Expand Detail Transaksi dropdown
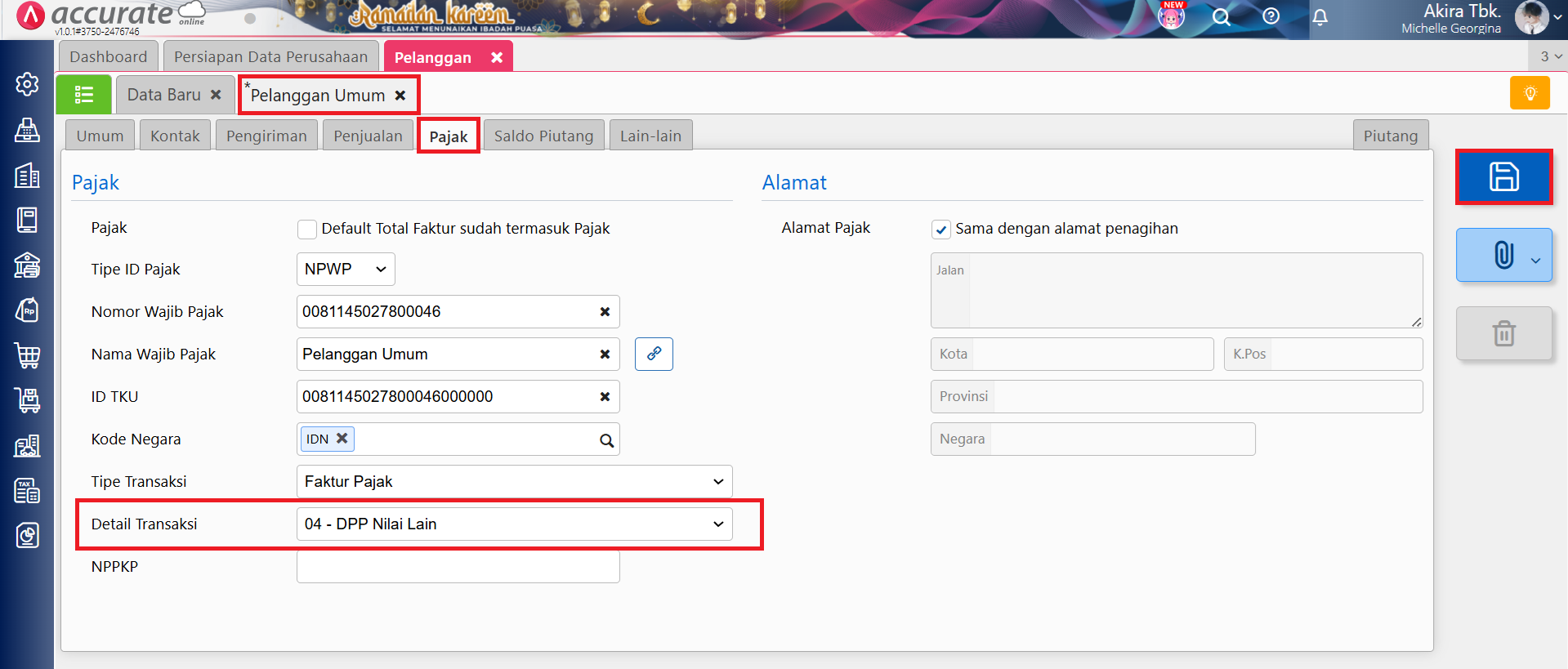 pos(514,524)
